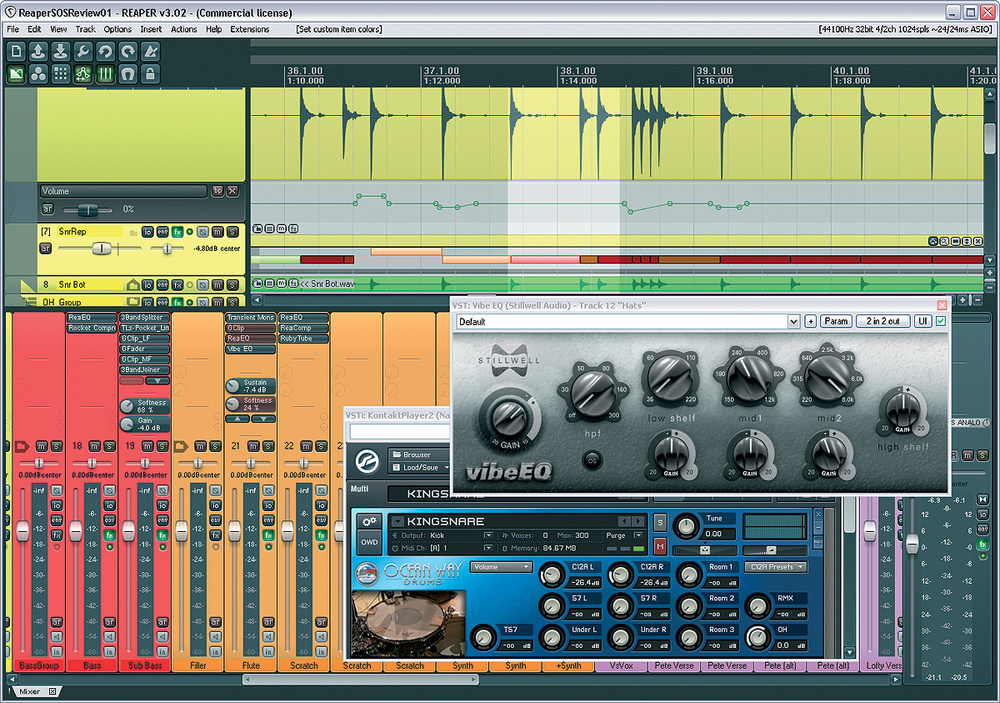The height and width of the screenshot is (703, 1000).
Task: Mute the SnrRep track
Action: [217, 232]
